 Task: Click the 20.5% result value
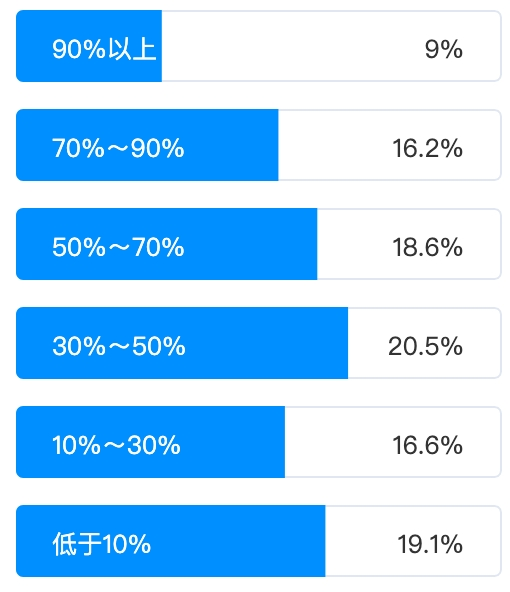[x=425, y=346]
